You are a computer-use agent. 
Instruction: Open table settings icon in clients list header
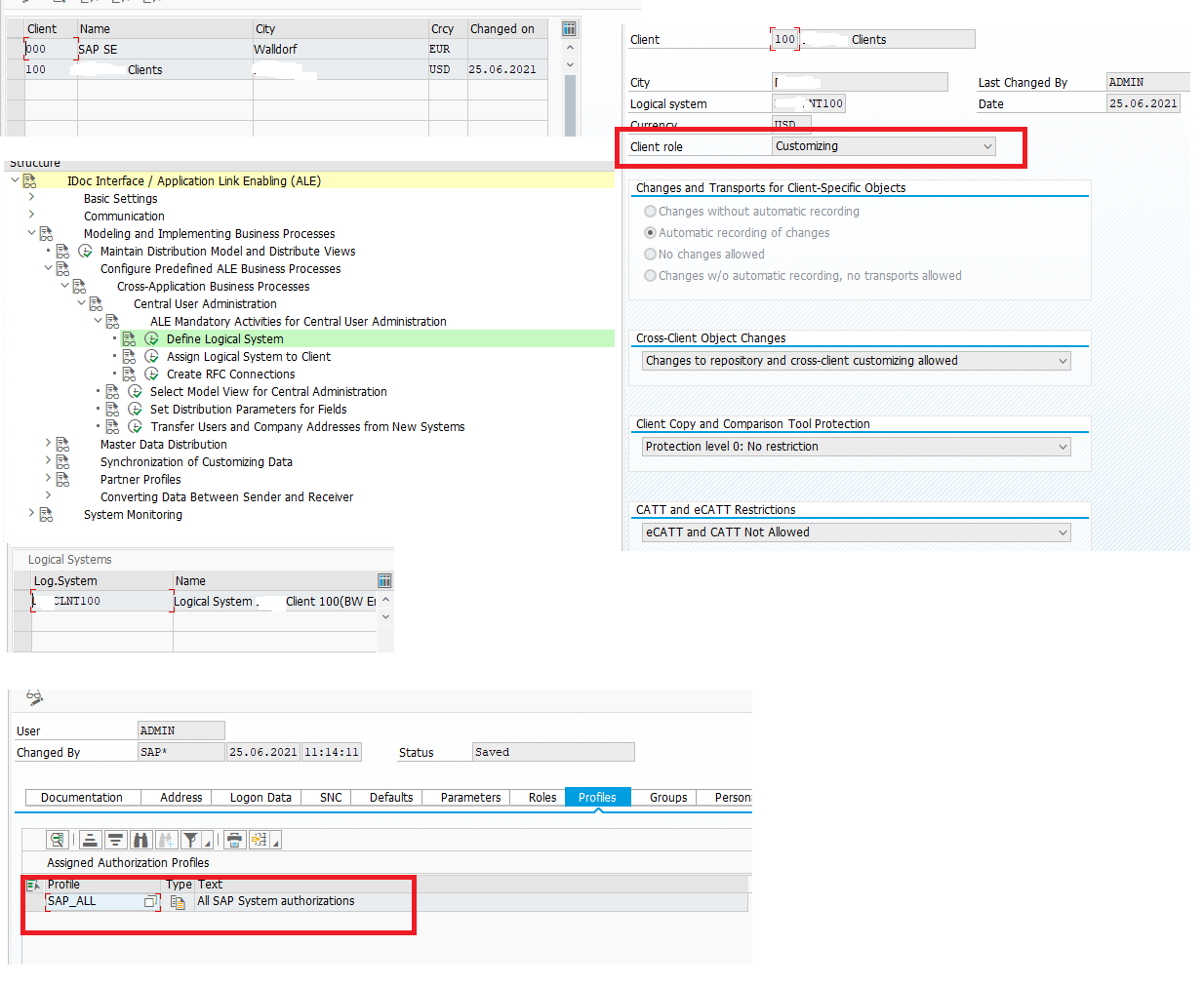pos(569,29)
